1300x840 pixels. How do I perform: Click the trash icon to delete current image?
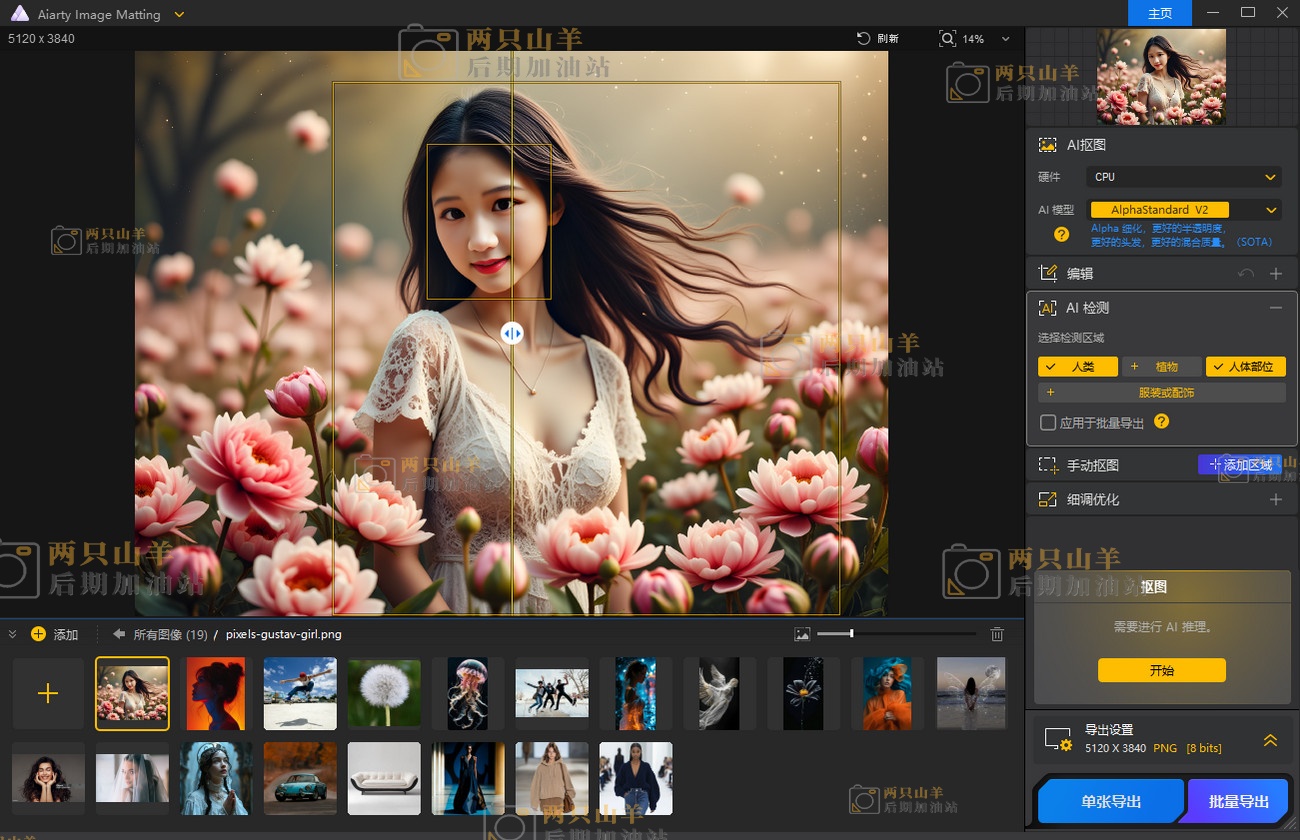point(996,633)
